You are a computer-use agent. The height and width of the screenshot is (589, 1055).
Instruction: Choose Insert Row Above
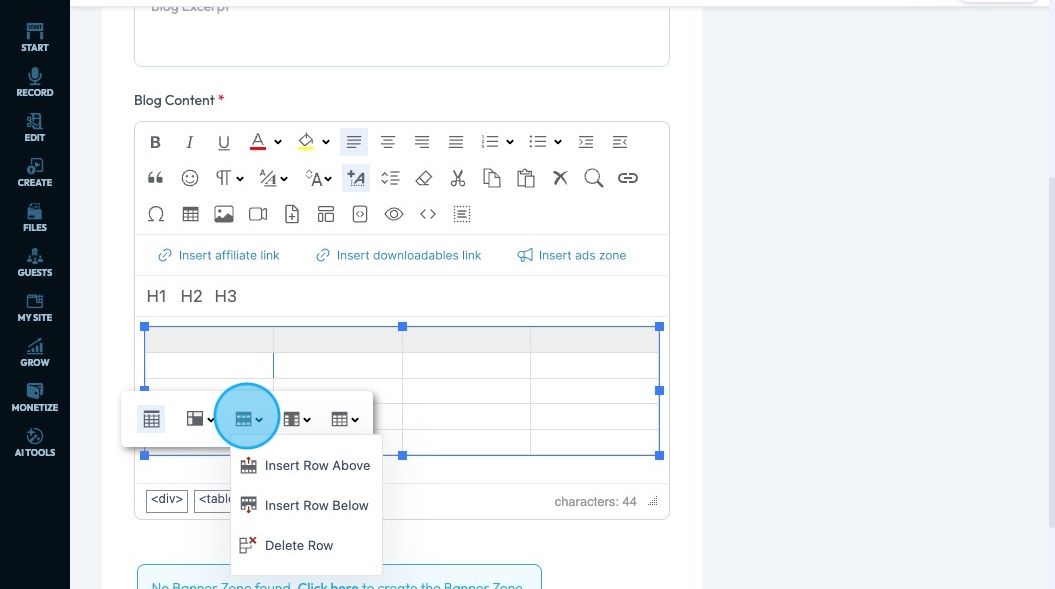[306, 465]
